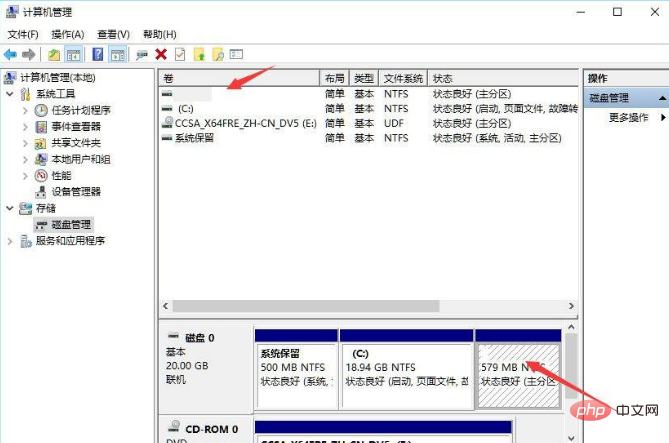Click the properties checkmark sheet icon

(x=180, y=55)
